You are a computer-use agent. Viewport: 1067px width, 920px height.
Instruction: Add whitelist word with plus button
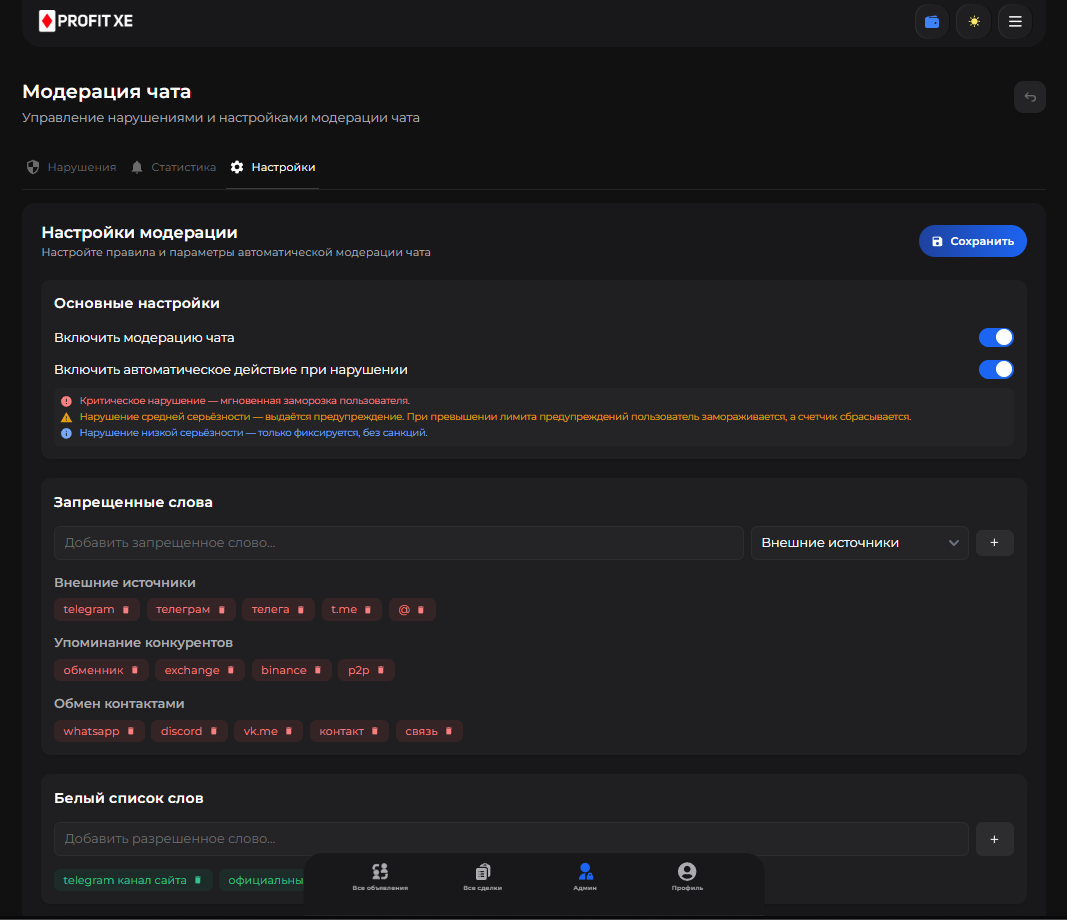pyautogui.click(x=995, y=839)
